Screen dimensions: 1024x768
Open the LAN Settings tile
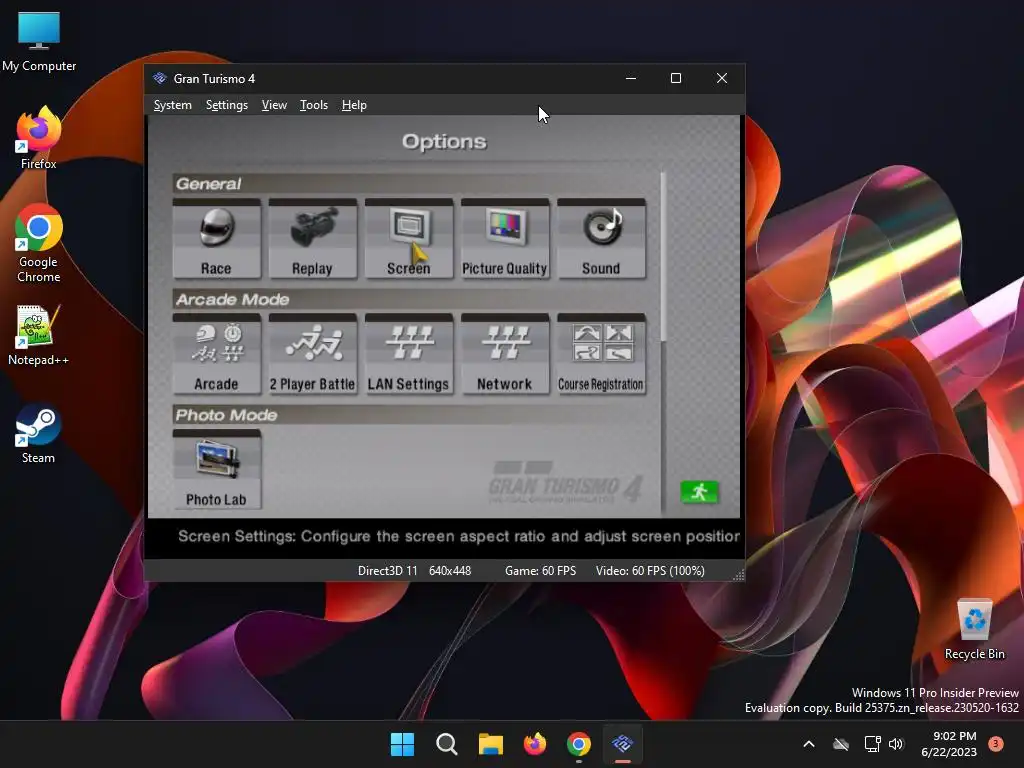pos(409,355)
